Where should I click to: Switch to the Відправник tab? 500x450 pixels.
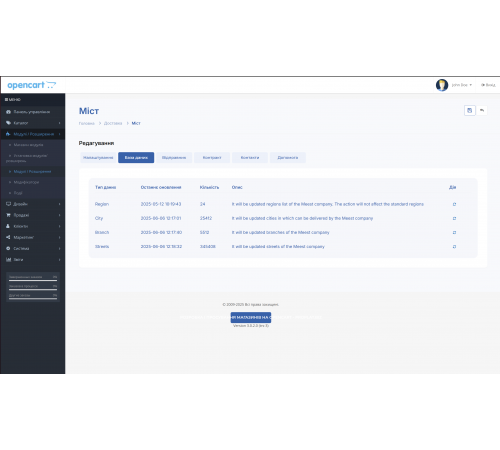point(174,158)
